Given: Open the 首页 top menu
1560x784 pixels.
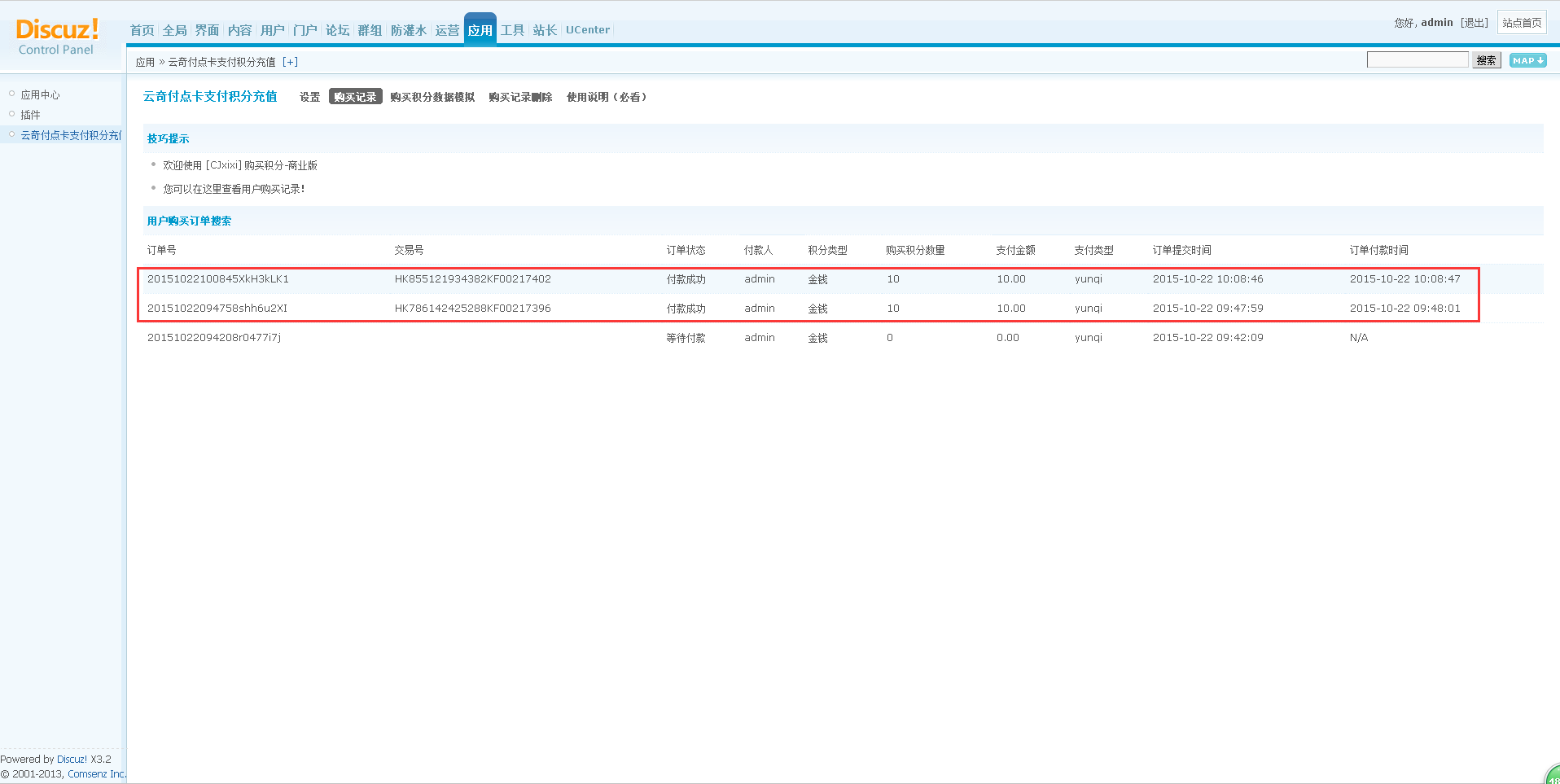Looking at the screenshot, I should [x=142, y=30].
